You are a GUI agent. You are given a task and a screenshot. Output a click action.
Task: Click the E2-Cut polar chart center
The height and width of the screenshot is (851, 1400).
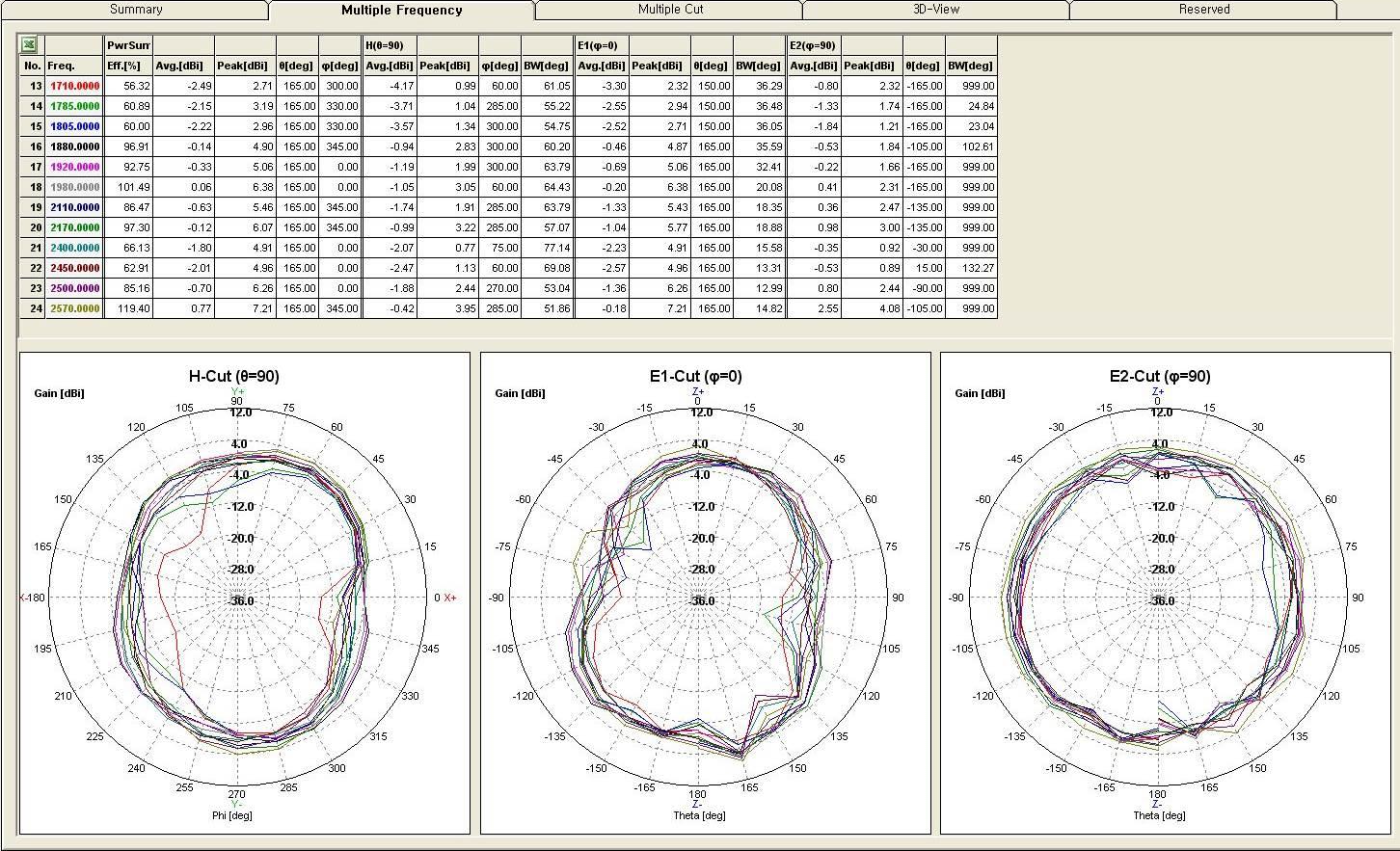click(x=1159, y=598)
